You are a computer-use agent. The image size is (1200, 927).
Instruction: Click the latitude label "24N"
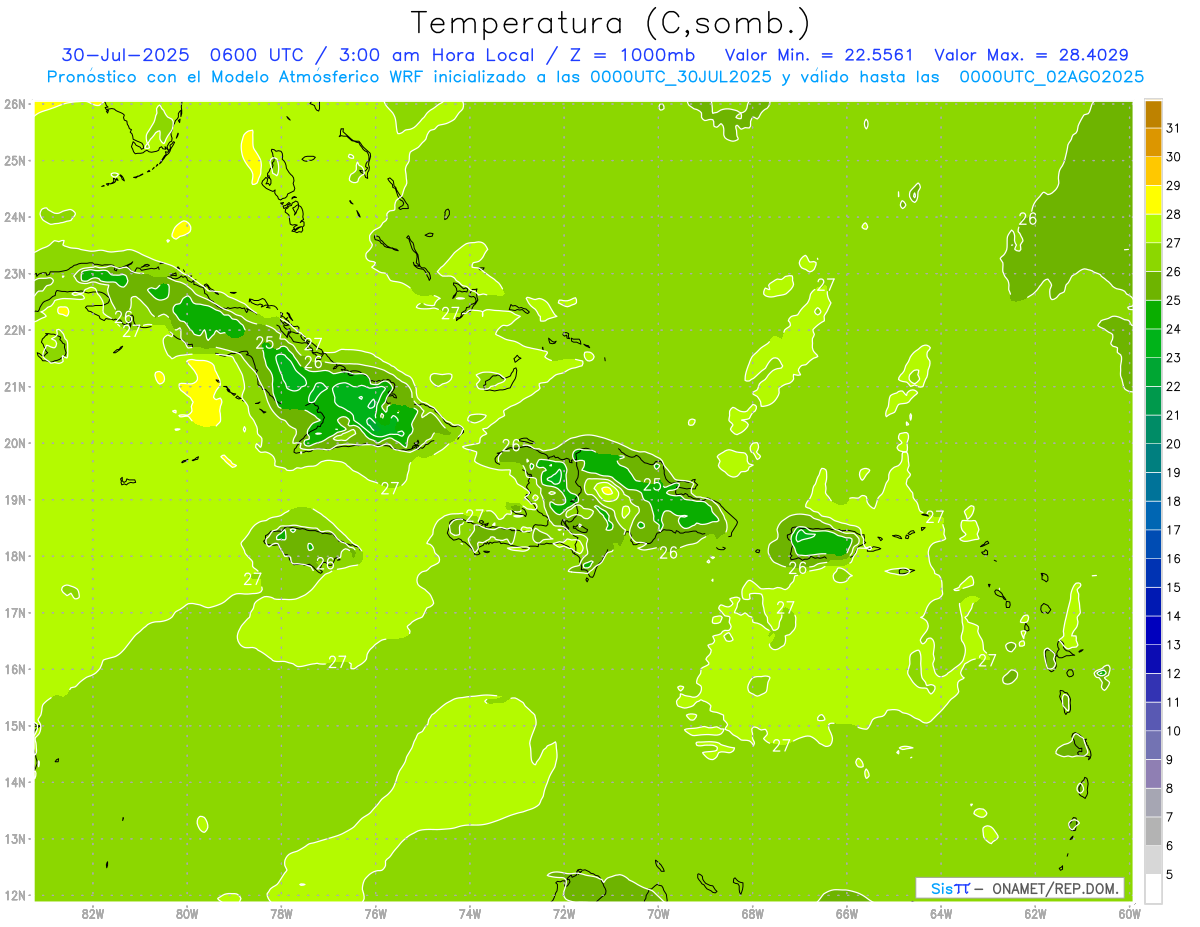pyautogui.click(x=15, y=217)
